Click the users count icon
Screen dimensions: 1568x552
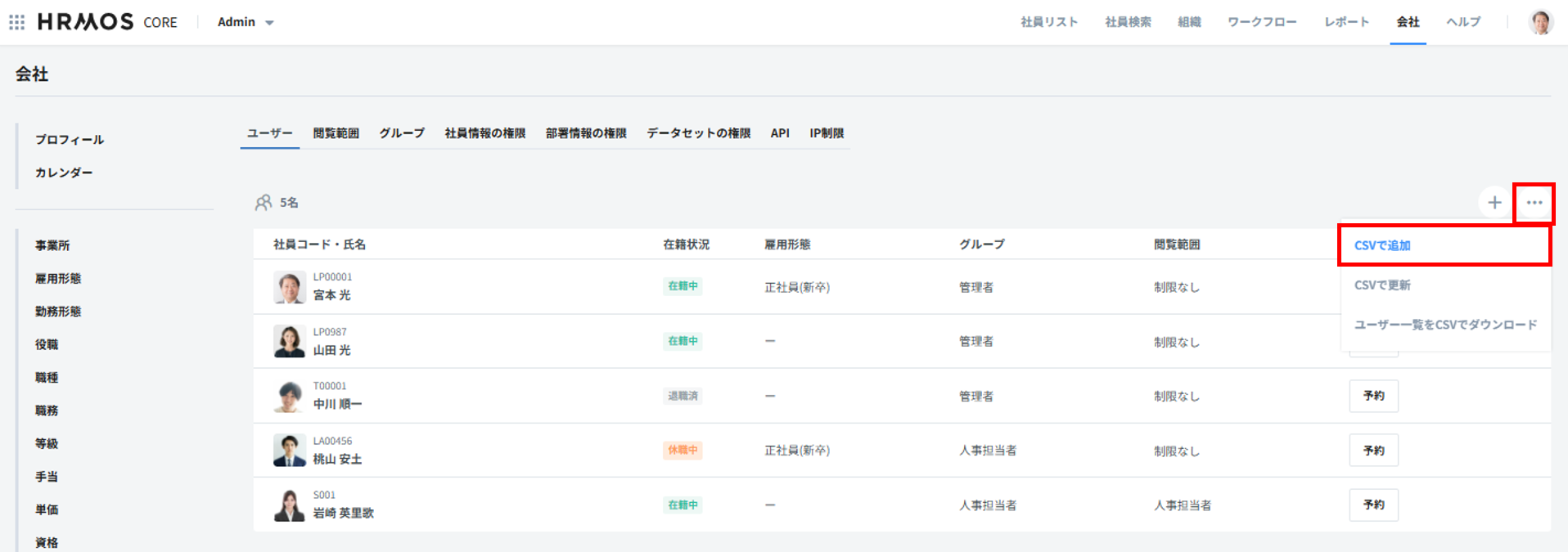click(264, 202)
